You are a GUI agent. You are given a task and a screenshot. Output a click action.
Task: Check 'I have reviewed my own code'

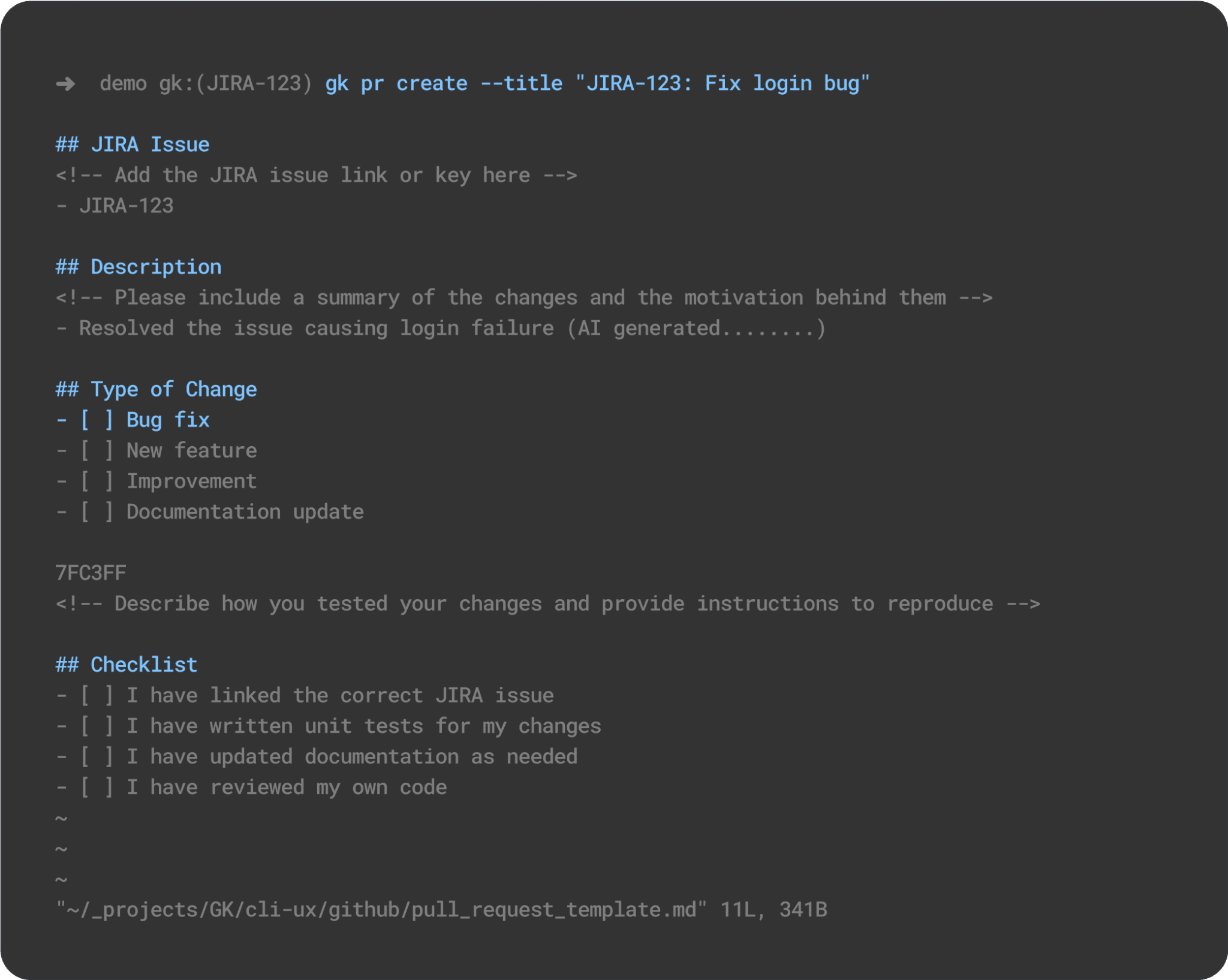[x=97, y=787]
